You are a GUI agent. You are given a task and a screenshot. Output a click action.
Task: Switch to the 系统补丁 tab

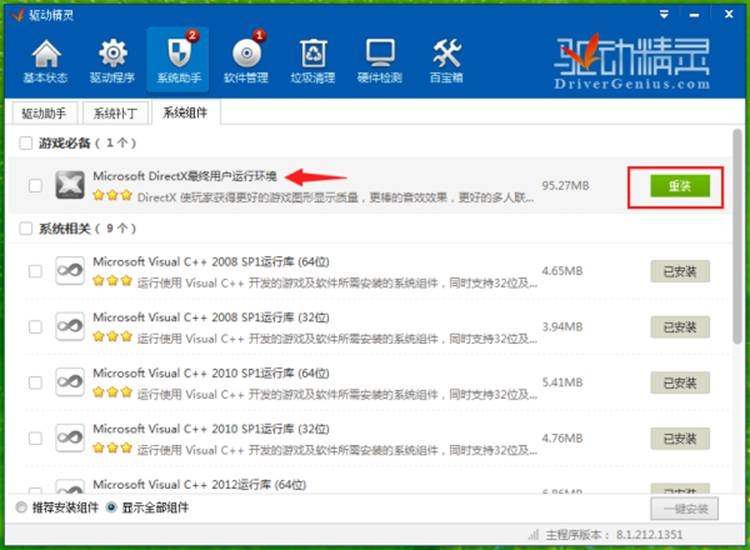[115, 113]
